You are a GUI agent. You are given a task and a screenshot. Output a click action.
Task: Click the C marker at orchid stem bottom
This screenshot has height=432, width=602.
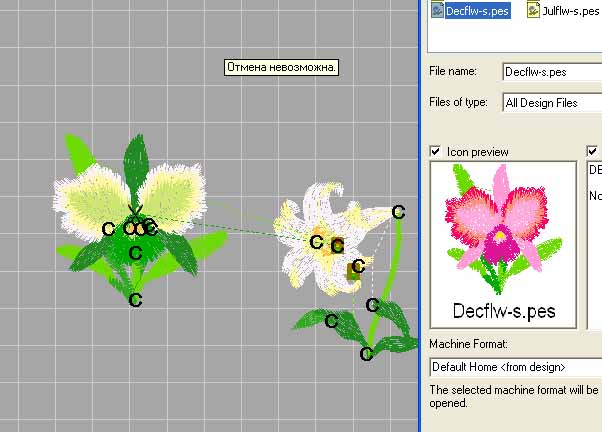click(135, 299)
